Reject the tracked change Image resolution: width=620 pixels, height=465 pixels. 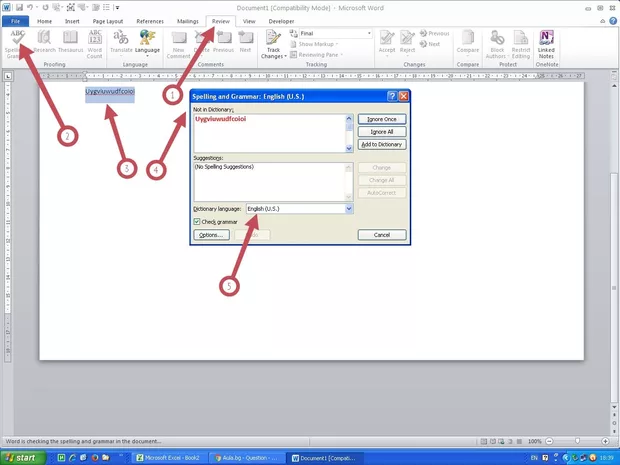[x=407, y=43]
